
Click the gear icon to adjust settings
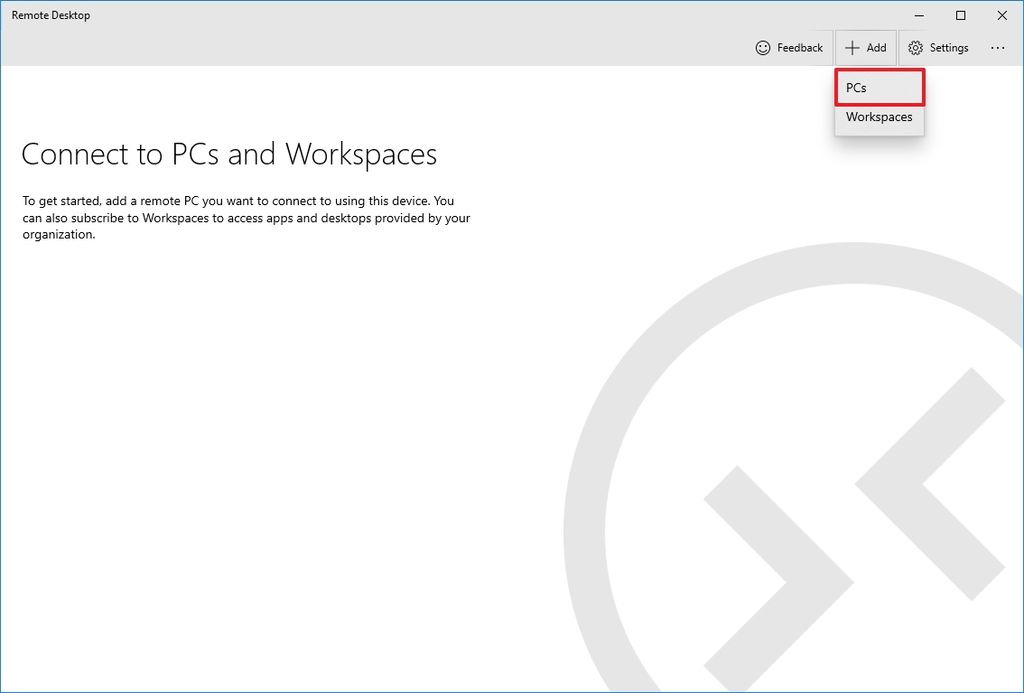click(914, 47)
